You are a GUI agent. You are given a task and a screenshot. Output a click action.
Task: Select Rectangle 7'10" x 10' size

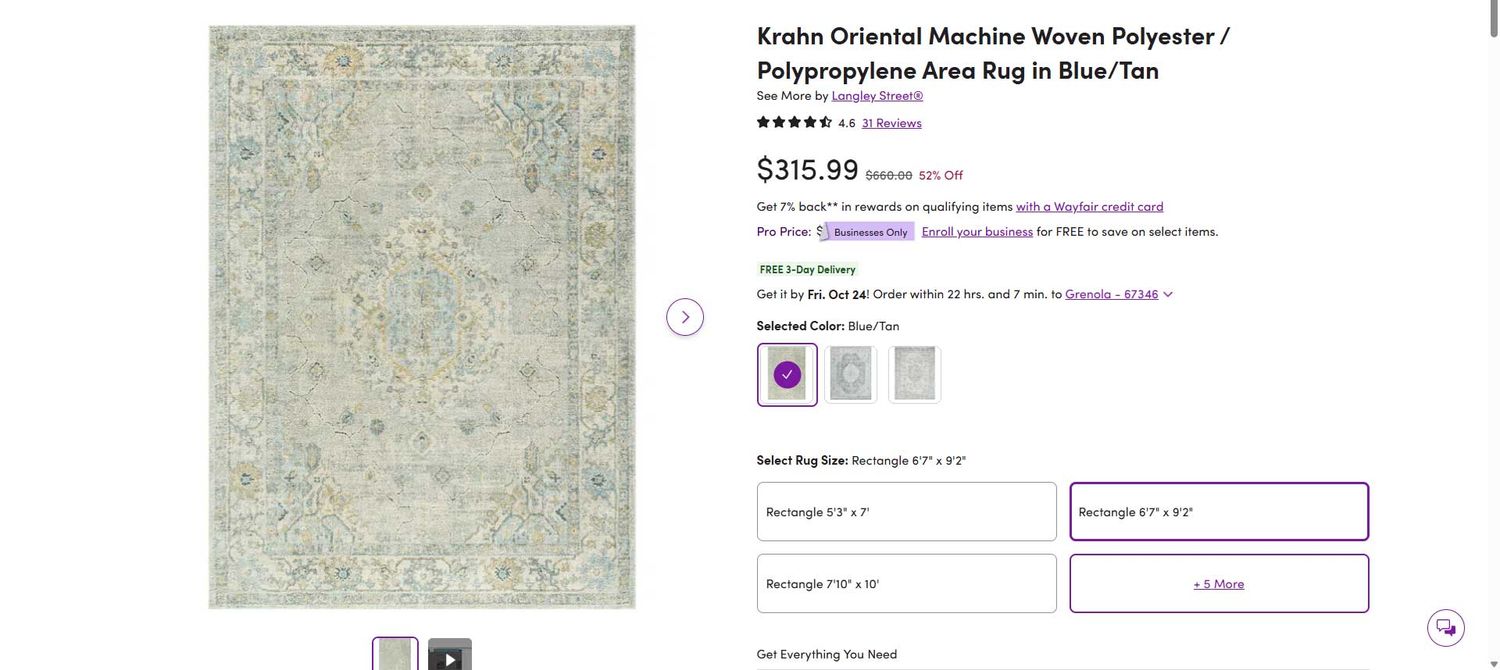(x=906, y=584)
